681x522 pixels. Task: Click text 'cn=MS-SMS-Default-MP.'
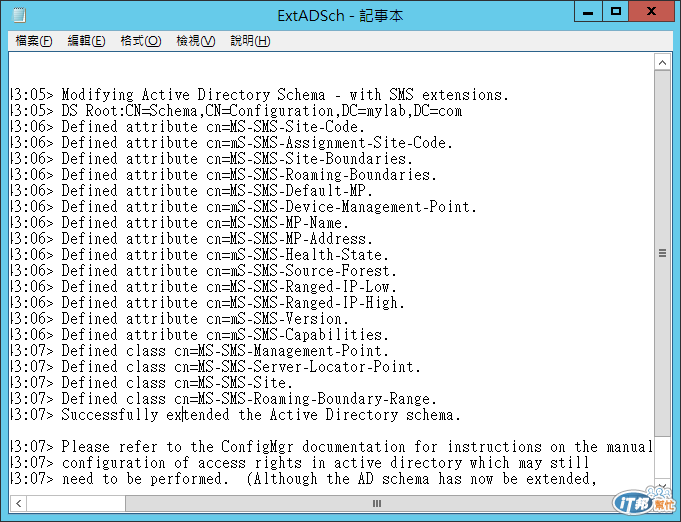(289, 191)
